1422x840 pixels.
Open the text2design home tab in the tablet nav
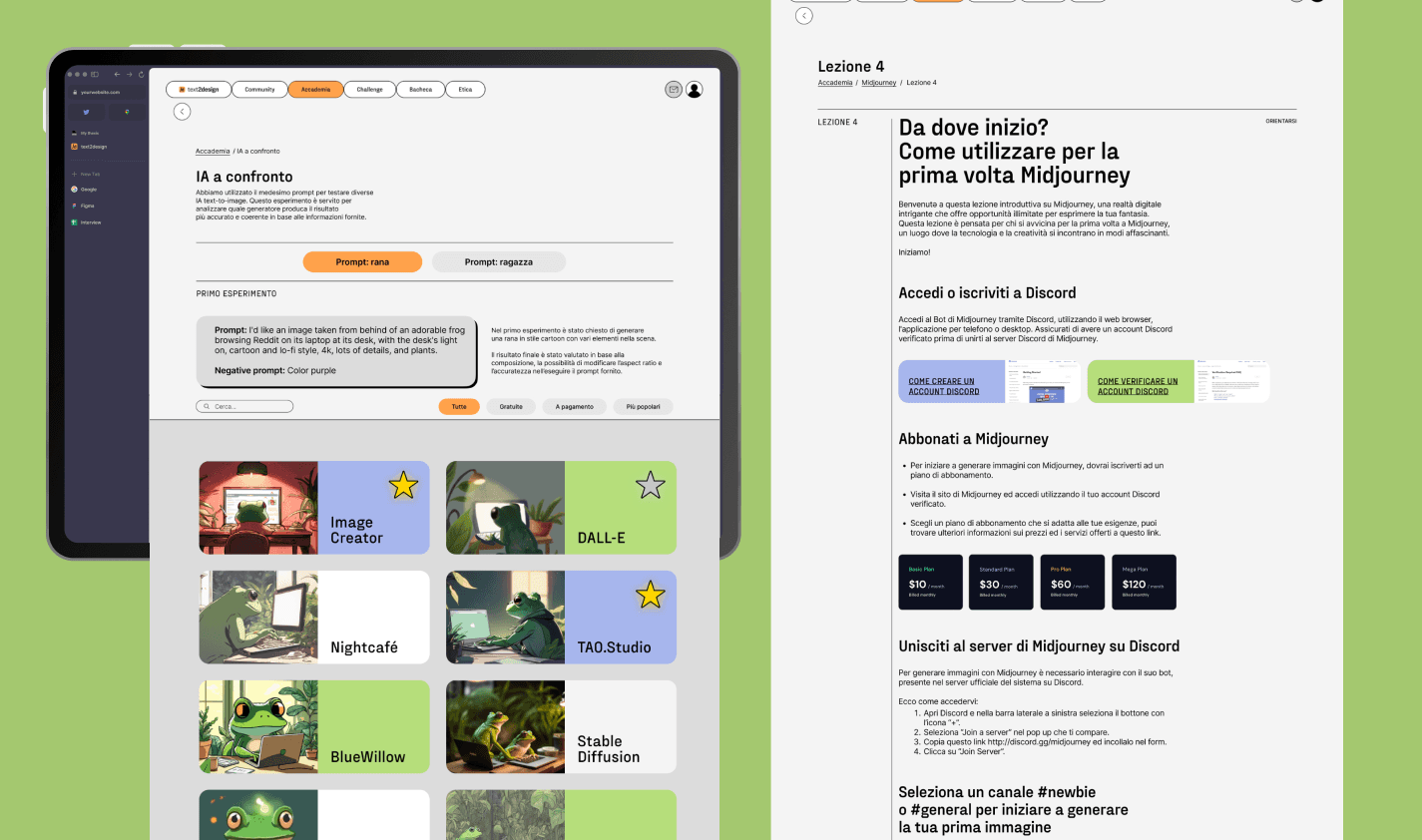tap(199, 90)
